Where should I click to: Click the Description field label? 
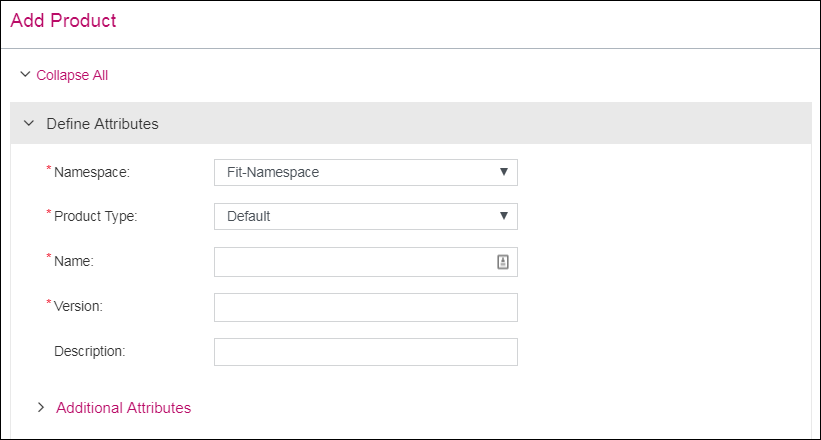(x=90, y=351)
